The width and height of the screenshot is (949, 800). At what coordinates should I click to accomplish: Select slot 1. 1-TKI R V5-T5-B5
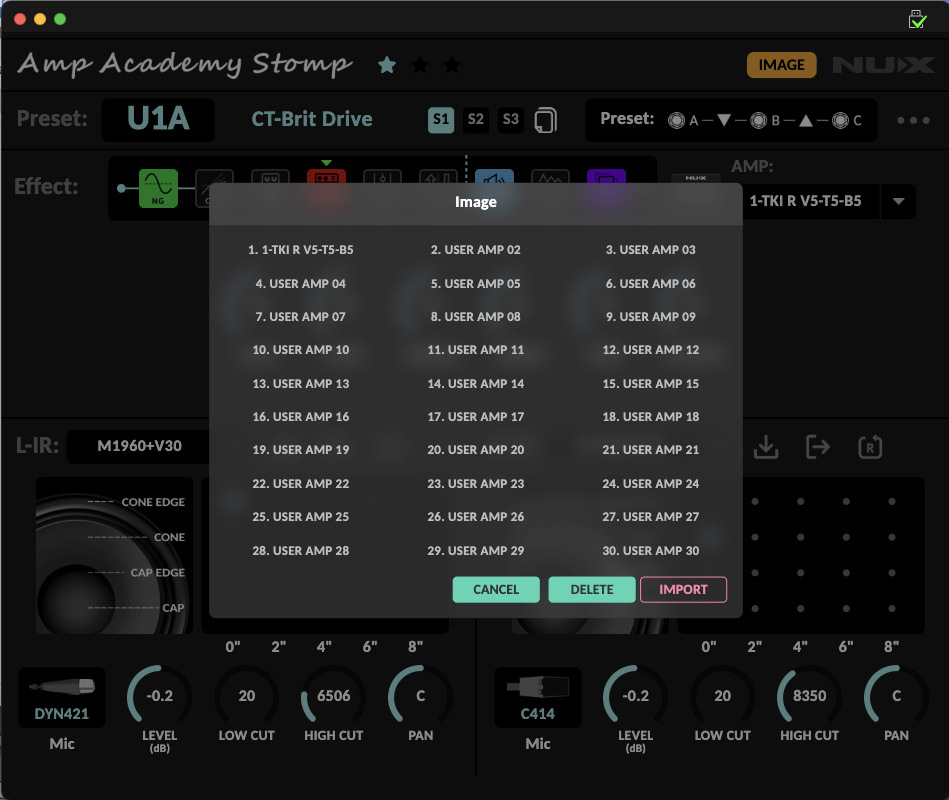pyautogui.click(x=301, y=249)
